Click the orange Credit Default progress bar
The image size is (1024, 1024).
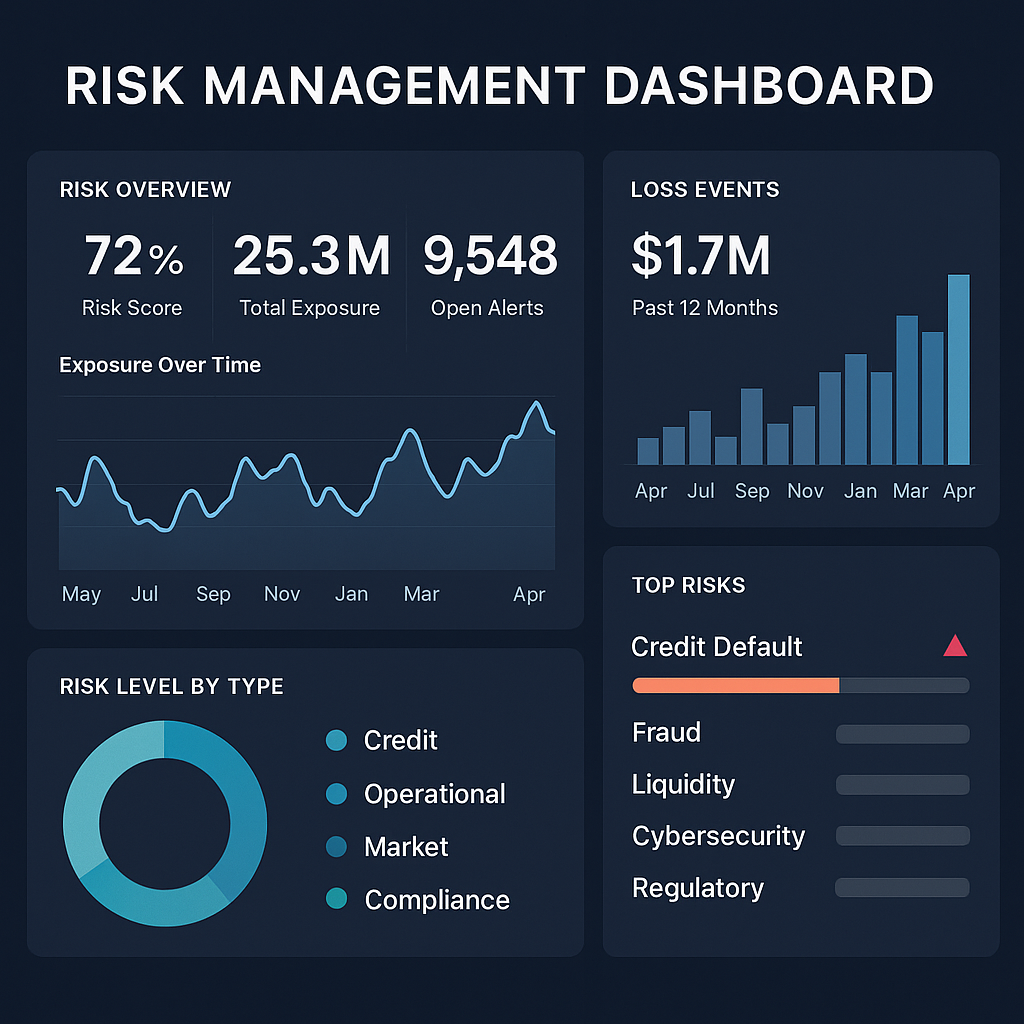pyautogui.click(x=735, y=685)
